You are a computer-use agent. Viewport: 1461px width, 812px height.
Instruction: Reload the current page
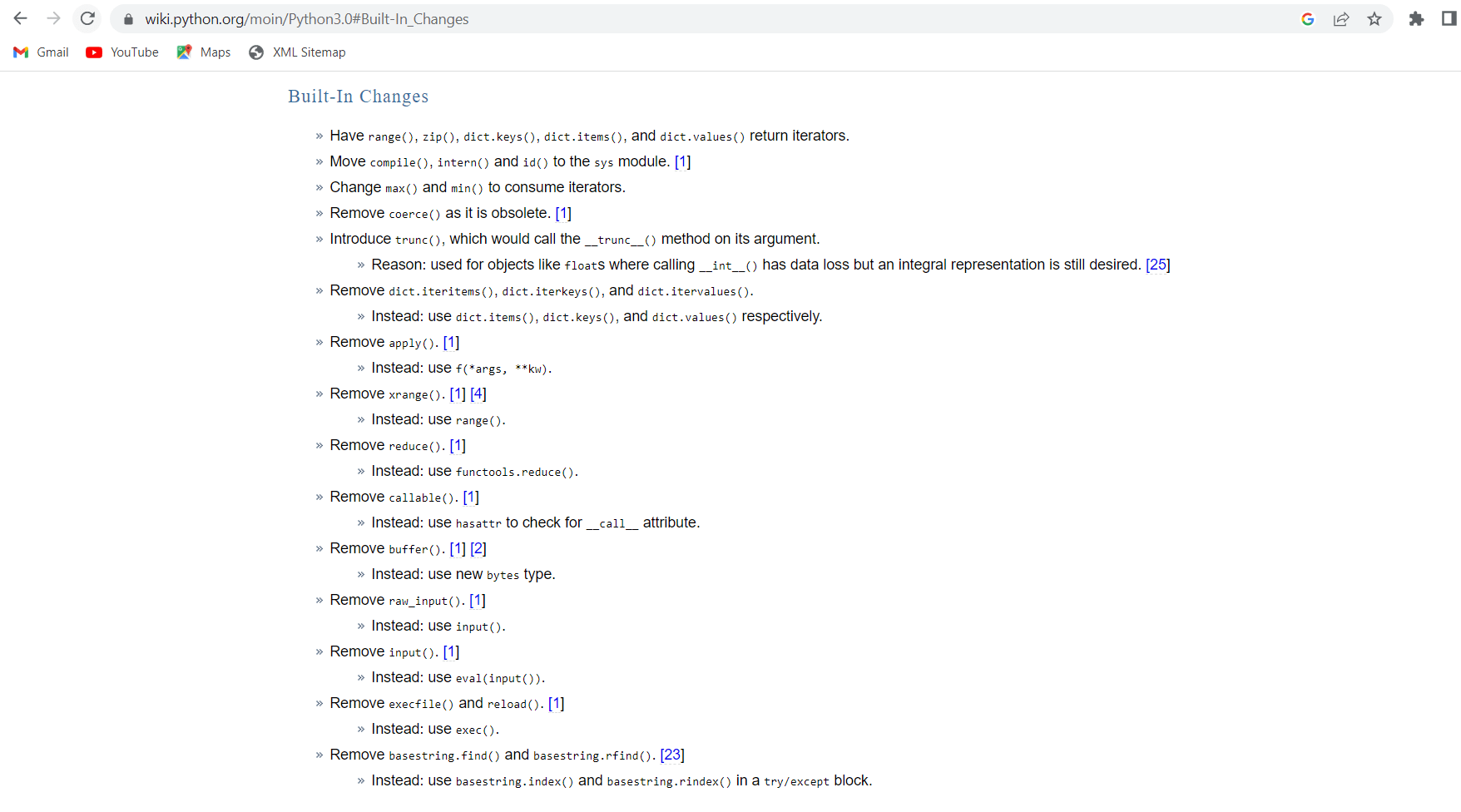tap(87, 18)
